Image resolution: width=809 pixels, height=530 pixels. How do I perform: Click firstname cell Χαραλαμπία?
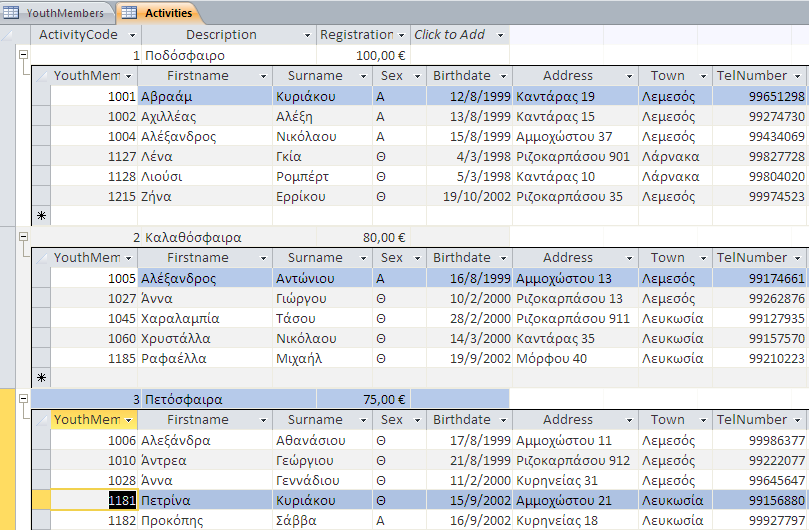[x=205, y=318]
